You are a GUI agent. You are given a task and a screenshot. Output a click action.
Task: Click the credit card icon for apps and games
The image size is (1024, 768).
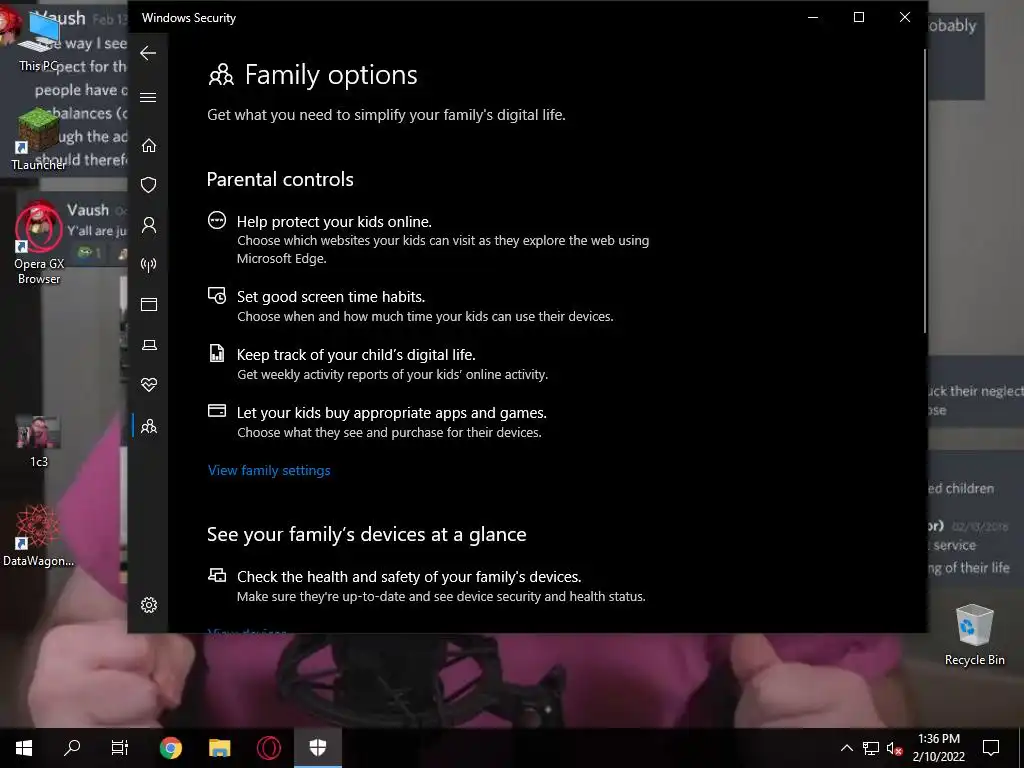(x=217, y=411)
